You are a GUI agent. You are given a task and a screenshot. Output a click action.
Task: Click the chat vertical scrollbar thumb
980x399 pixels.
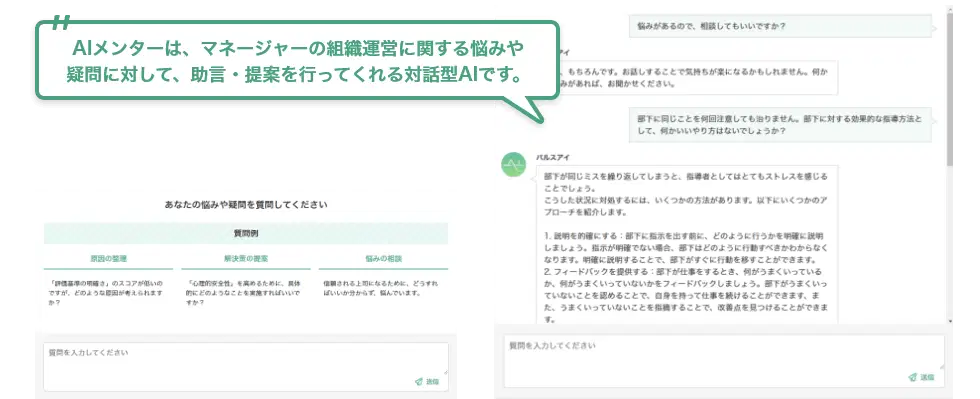point(950,88)
